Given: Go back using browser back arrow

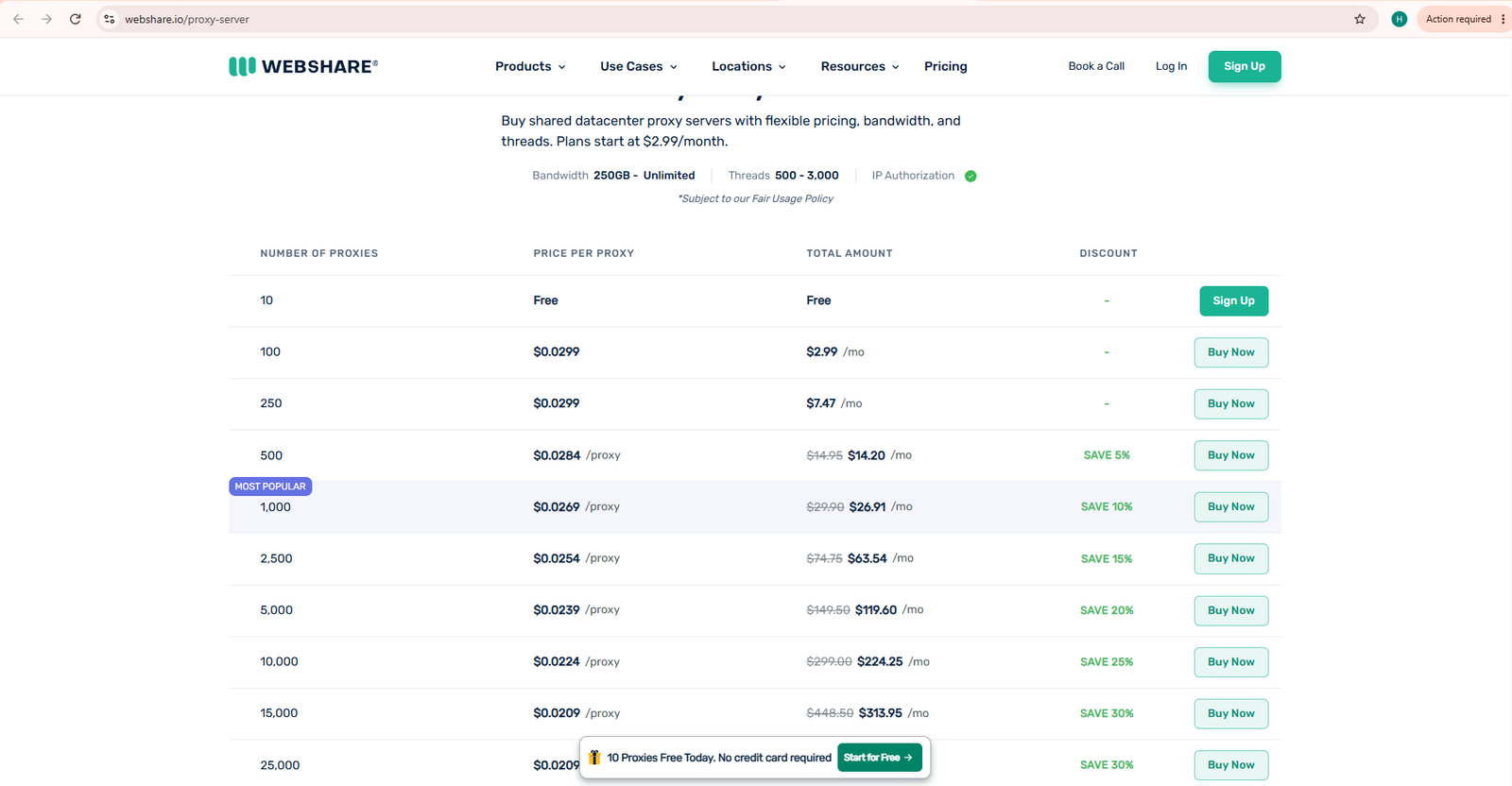Looking at the screenshot, I should pos(18,19).
